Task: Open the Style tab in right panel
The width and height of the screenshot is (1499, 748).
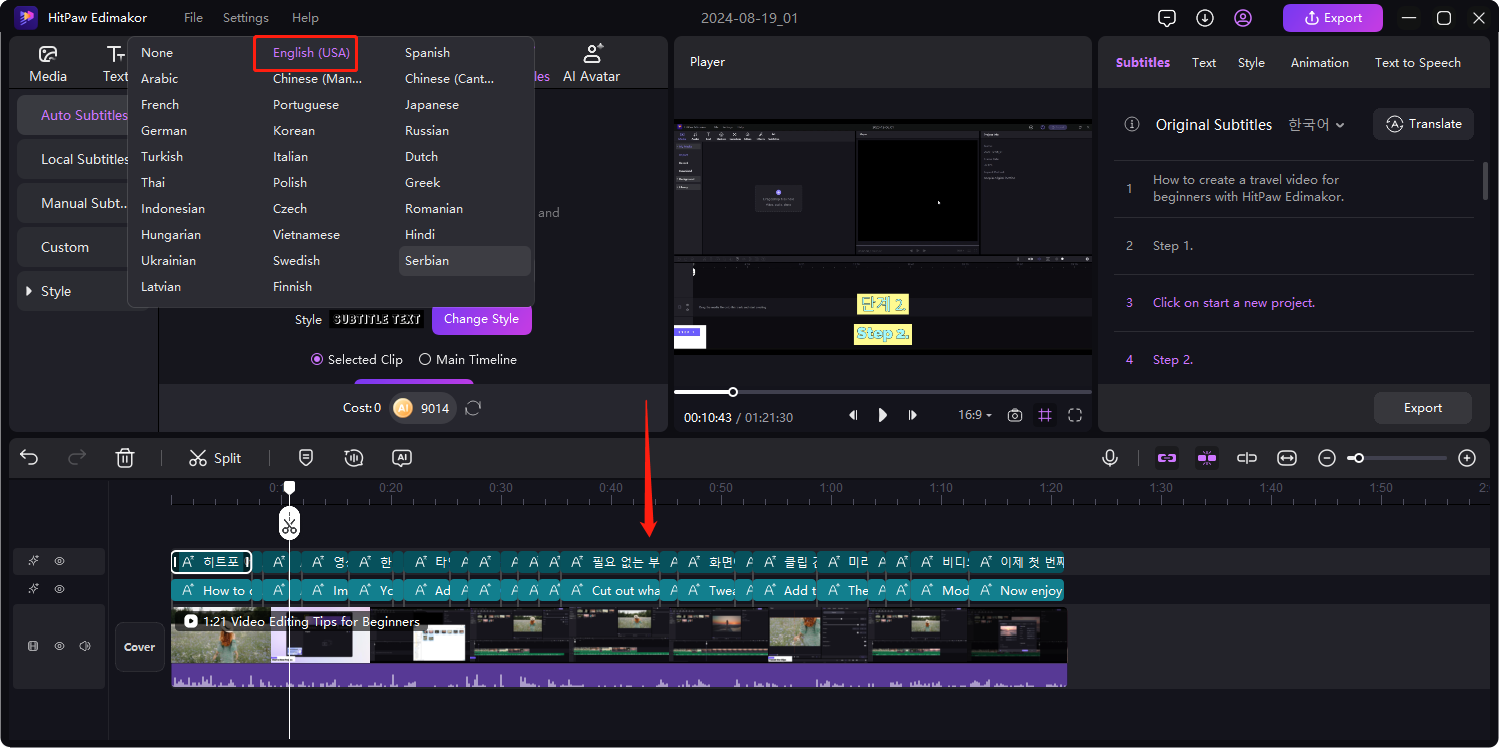Action: (1251, 62)
